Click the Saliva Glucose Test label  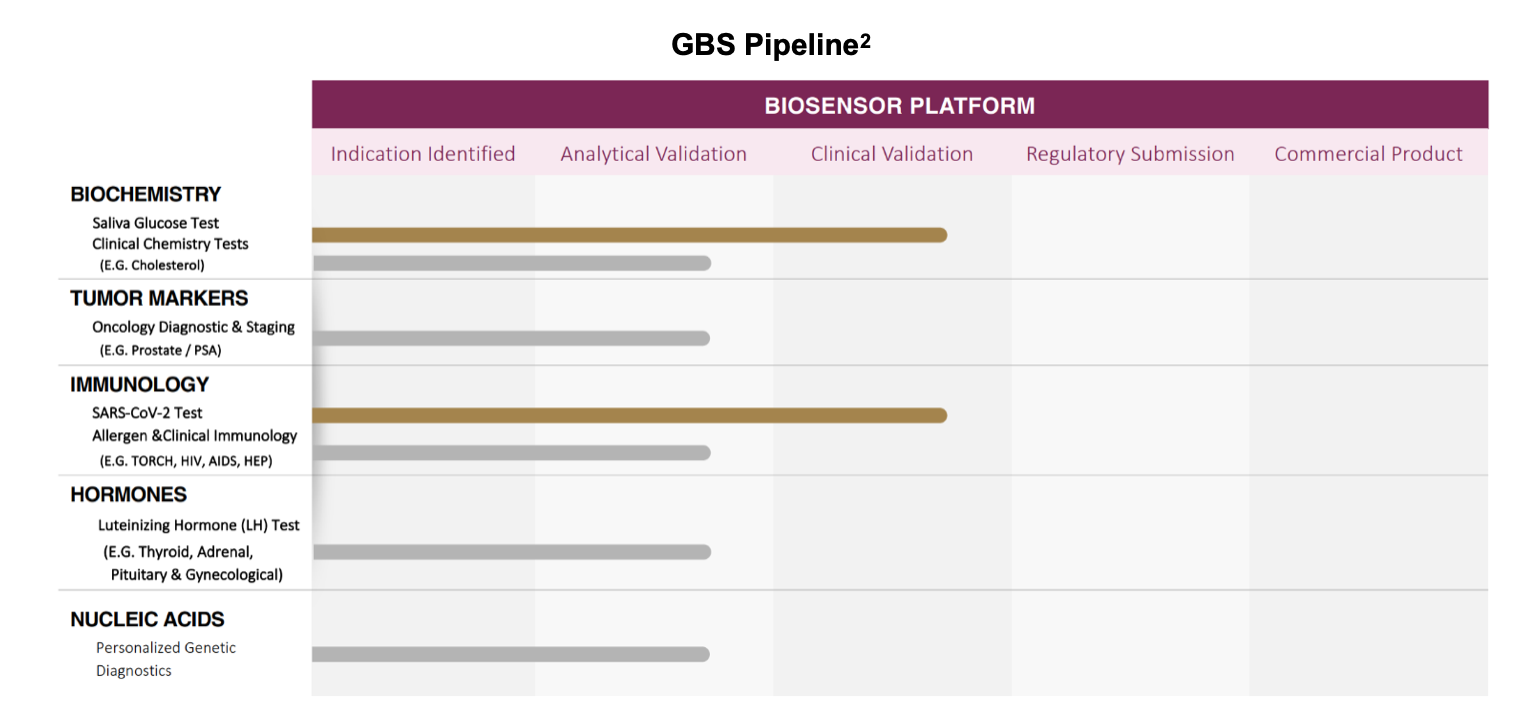(155, 223)
